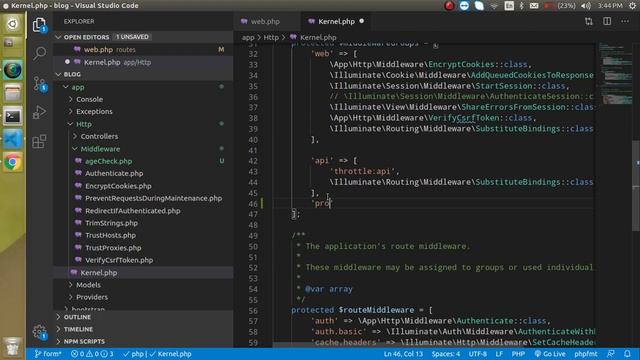Viewport: 640px width, 360px height.
Task: Click the red recorder icon in top panel
Action: 449,6
